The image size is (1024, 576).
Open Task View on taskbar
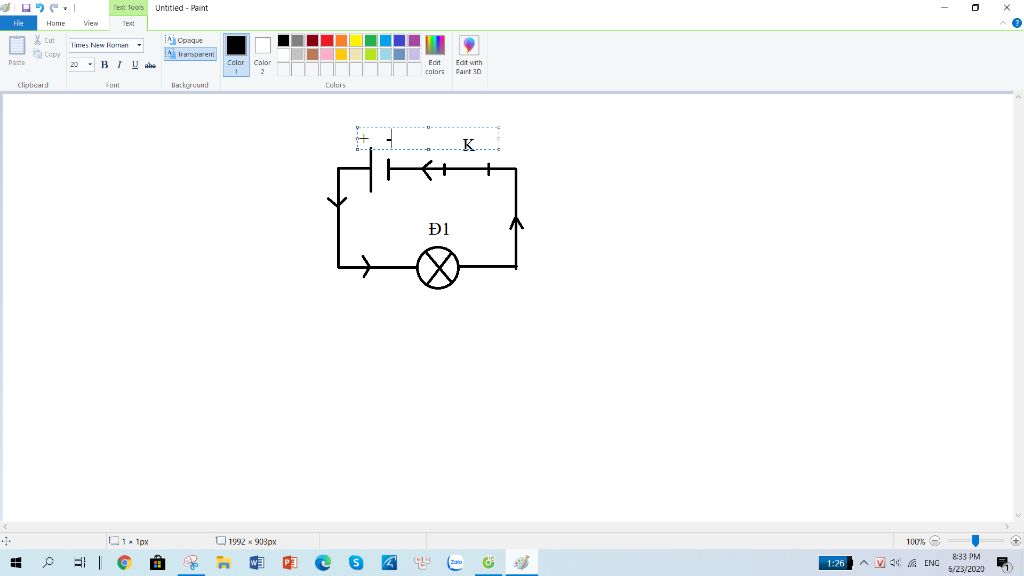coord(79,562)
